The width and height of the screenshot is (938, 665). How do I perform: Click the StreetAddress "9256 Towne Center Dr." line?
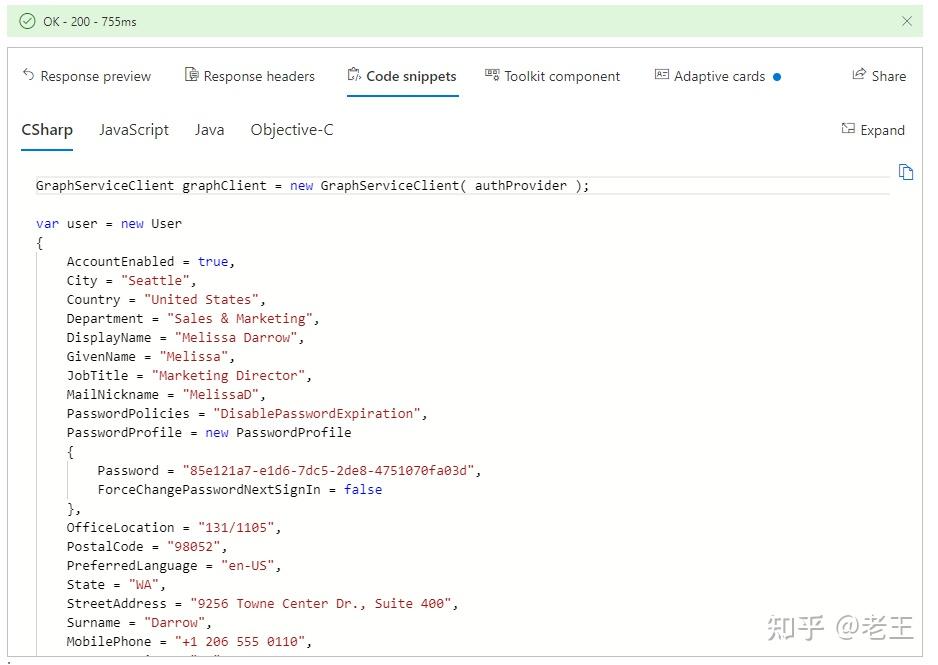pos(262,603)
